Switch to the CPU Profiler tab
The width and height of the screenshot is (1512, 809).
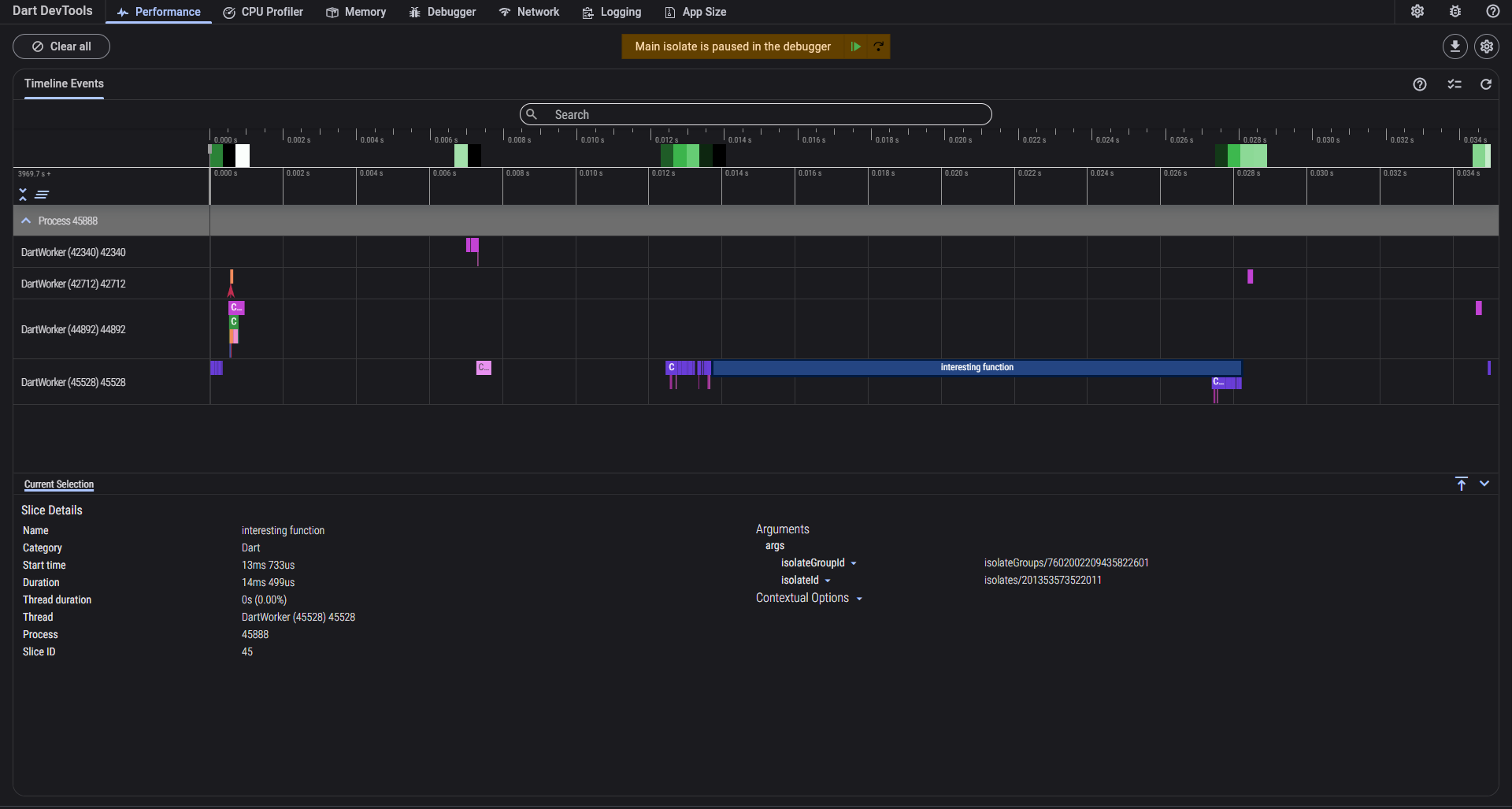pyautogui.click(x=263, y=12)
